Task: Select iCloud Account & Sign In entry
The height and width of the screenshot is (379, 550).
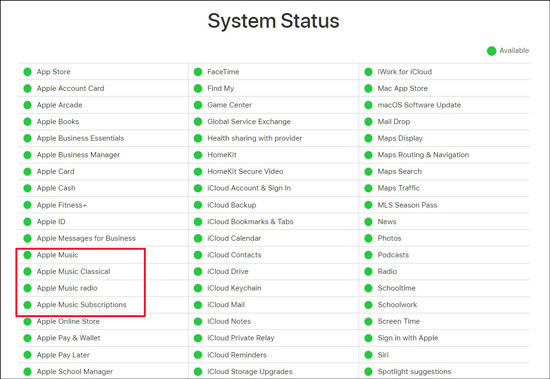Action: (x=274, y=188)
